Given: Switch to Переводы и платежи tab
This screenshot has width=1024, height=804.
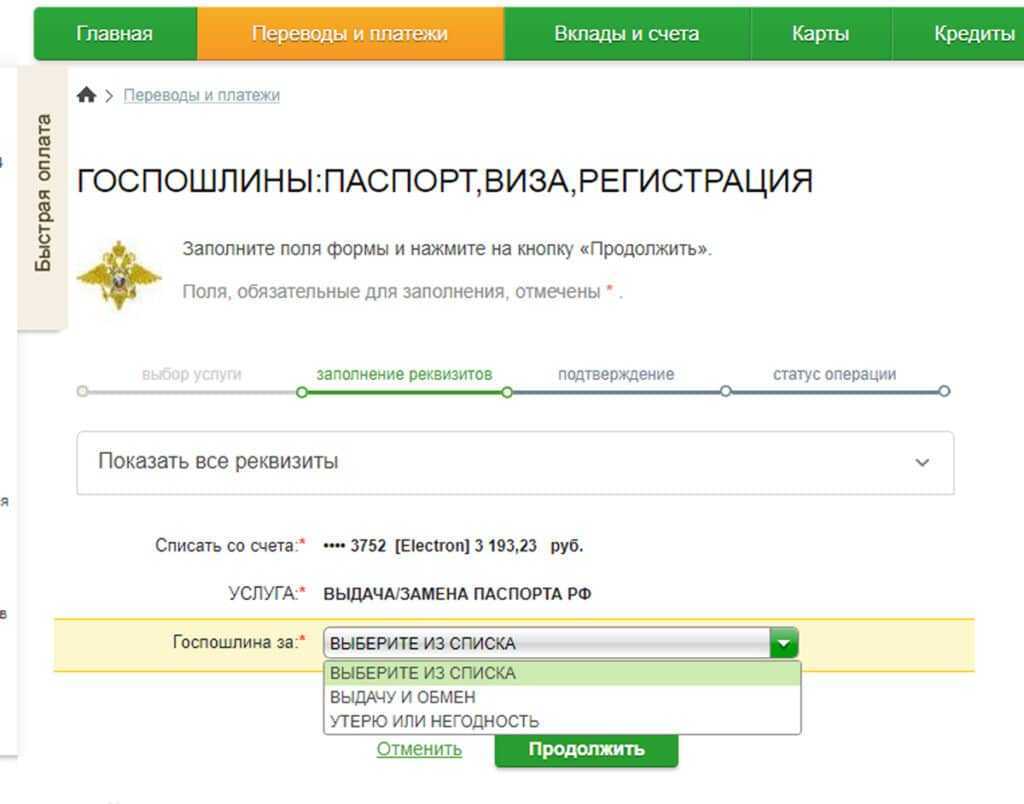Looking at the screenshot, I should tap(350, 34).
